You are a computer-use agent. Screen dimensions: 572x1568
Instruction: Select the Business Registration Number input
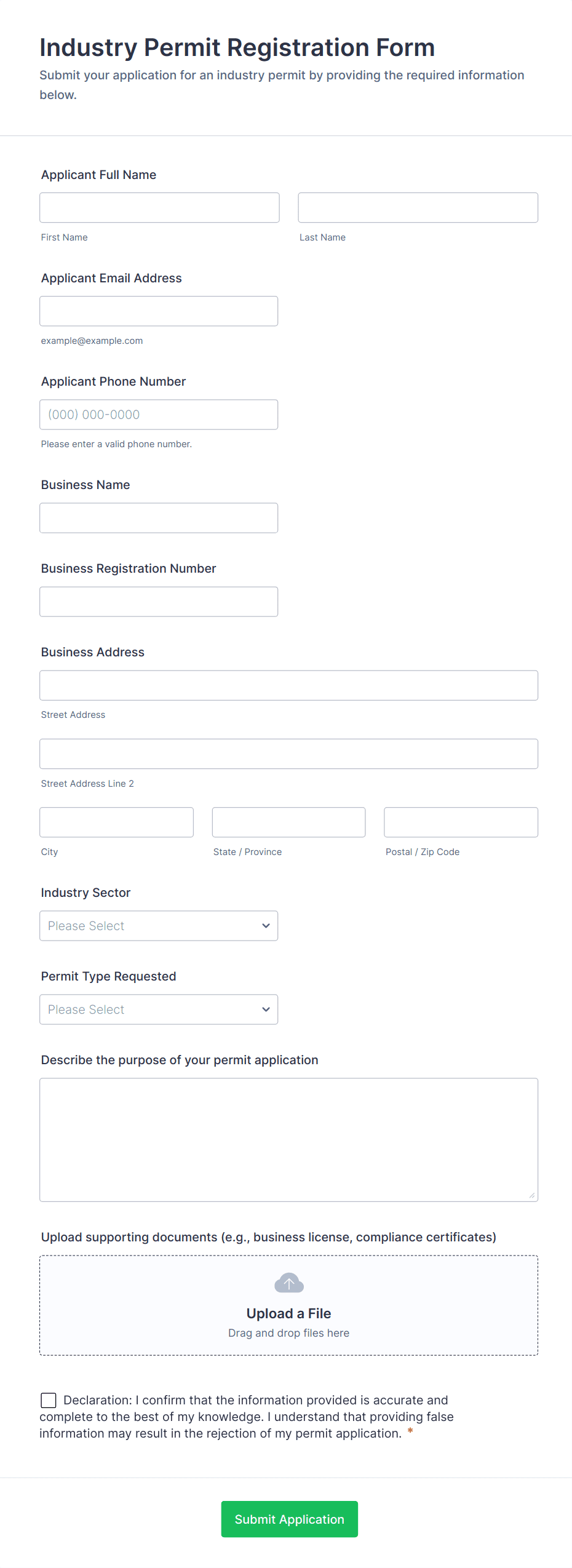click(159, 601)
